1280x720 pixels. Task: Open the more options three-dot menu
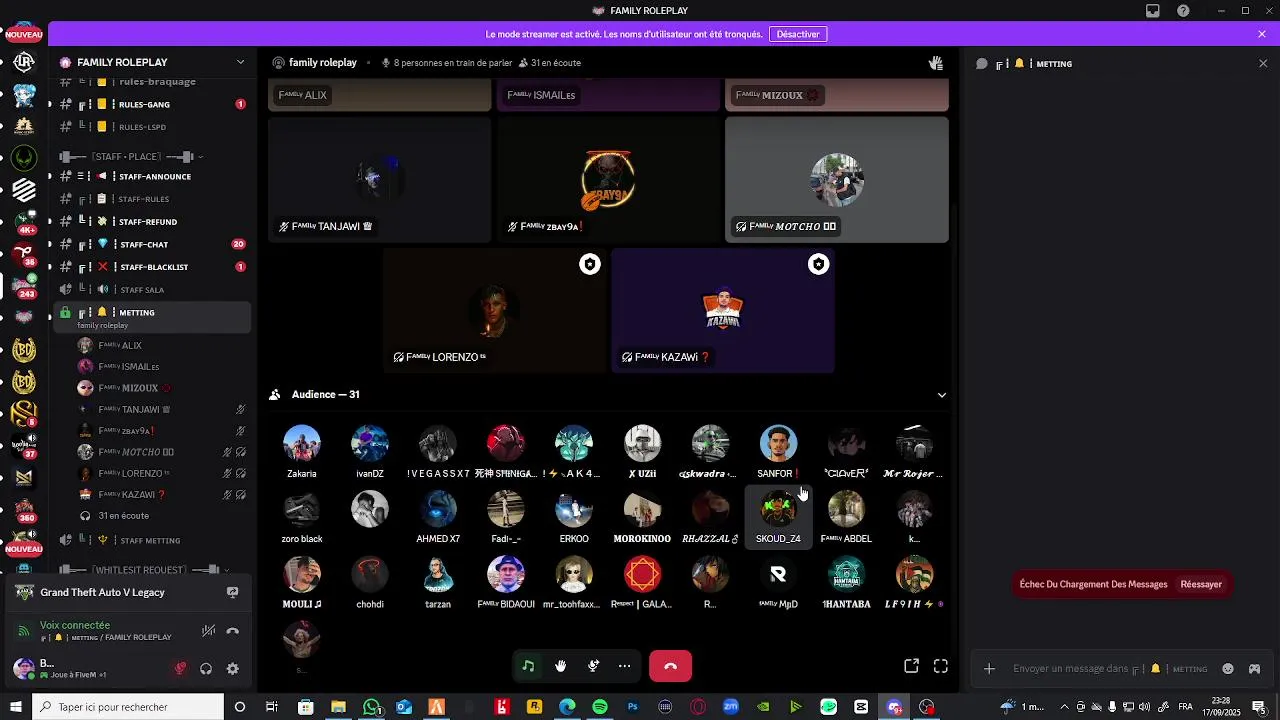tap(625, 666)
